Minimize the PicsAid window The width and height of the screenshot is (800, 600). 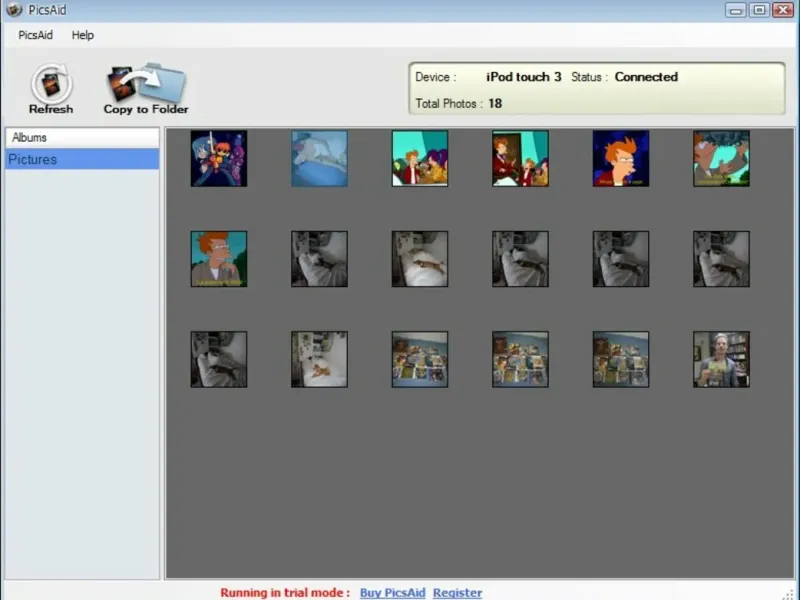pyautogui.click(x=736, y=10)
